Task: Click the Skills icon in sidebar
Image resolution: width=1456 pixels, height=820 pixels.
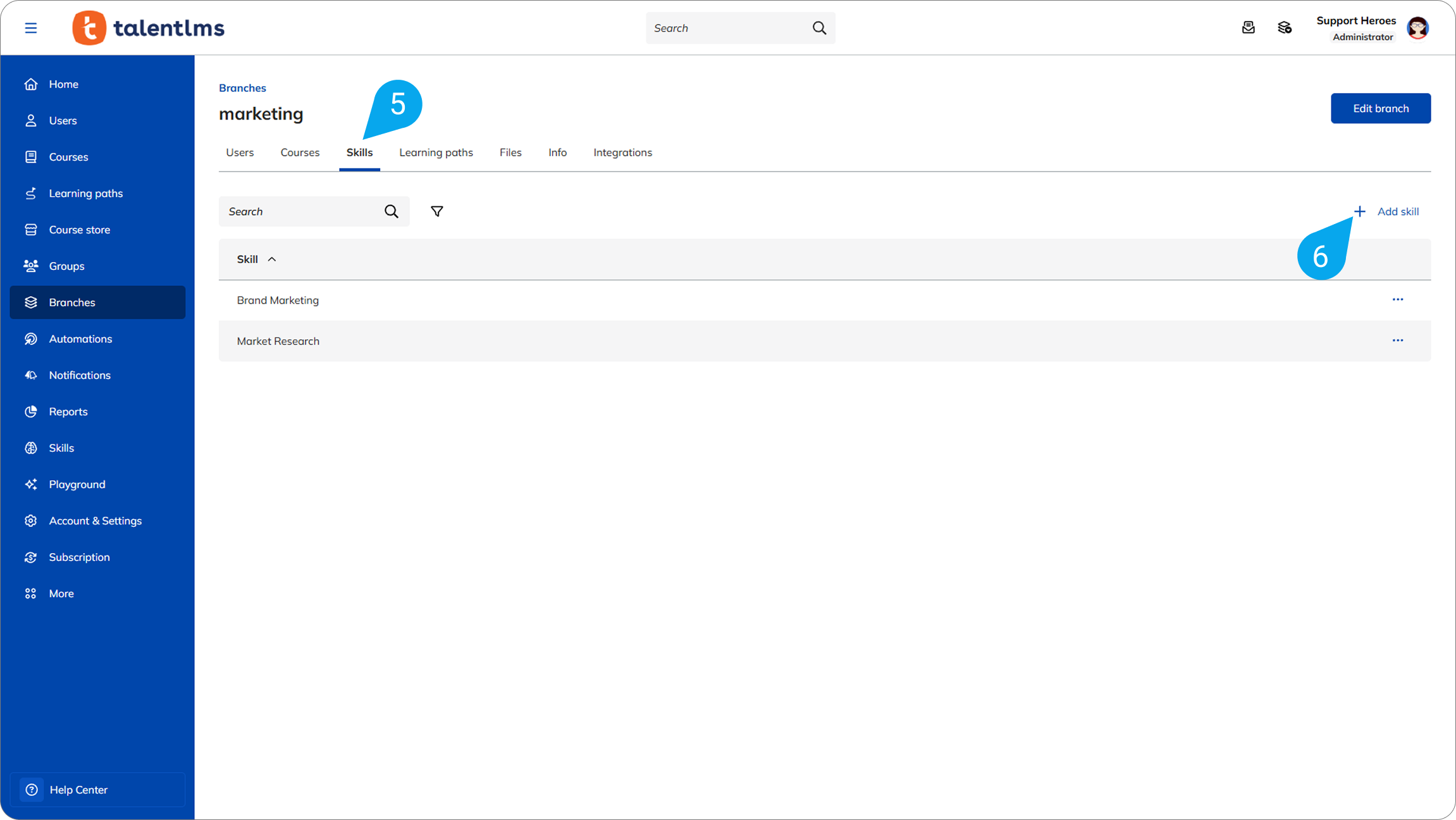Action: [x=31, y=448]
